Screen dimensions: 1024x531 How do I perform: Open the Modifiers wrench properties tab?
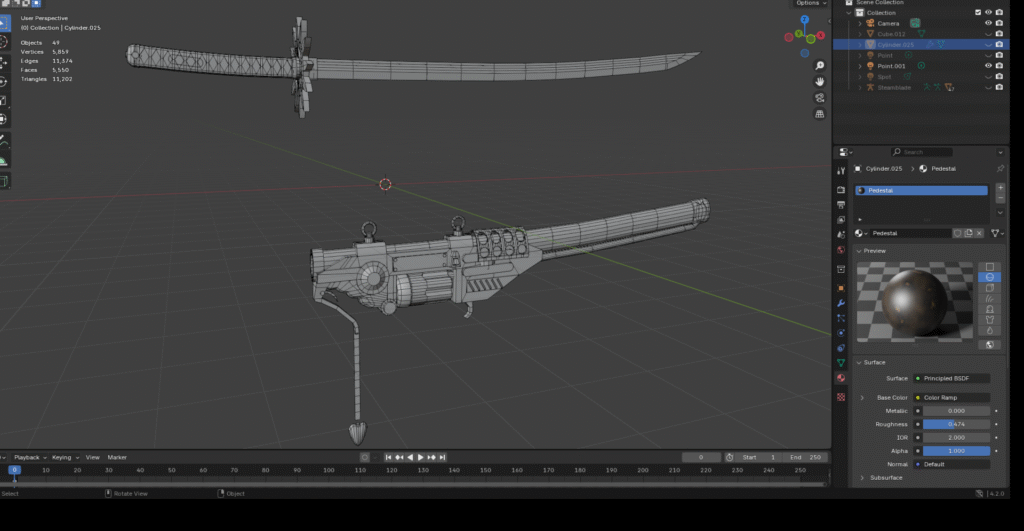841,302
